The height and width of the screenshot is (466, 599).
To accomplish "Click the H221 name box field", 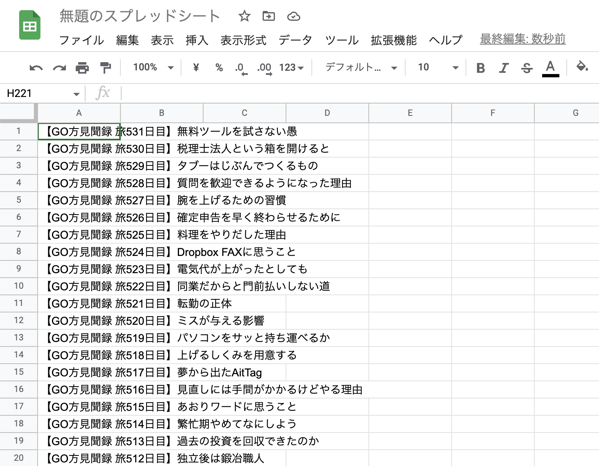I will (x=43, y=93).
